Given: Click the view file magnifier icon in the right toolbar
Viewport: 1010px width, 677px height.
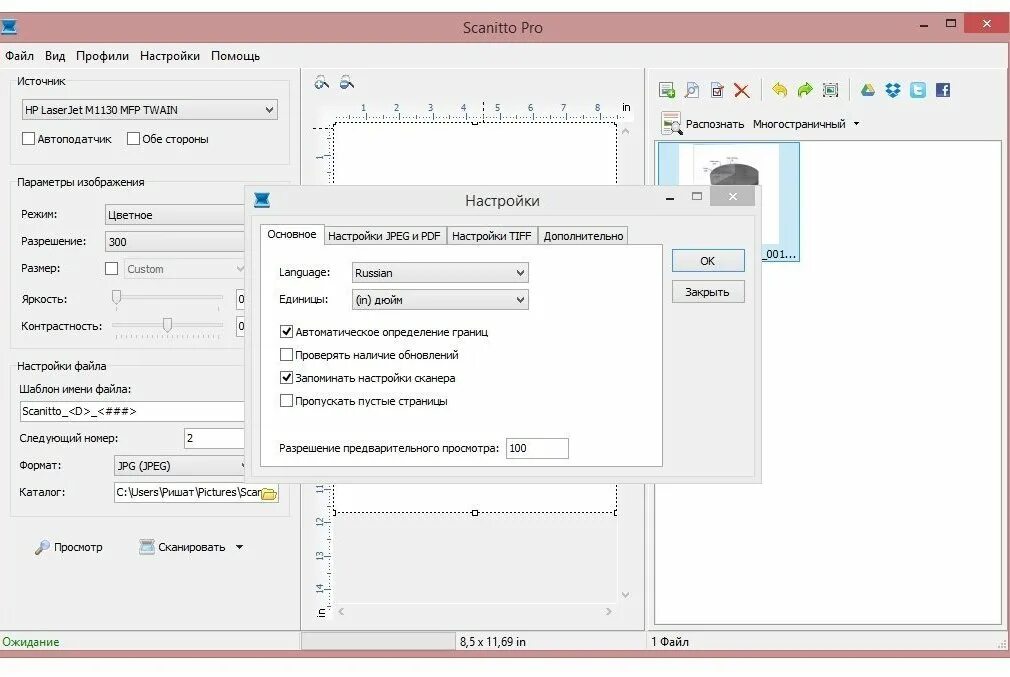Looking at the screenshot, I should (x=692, y=90).
